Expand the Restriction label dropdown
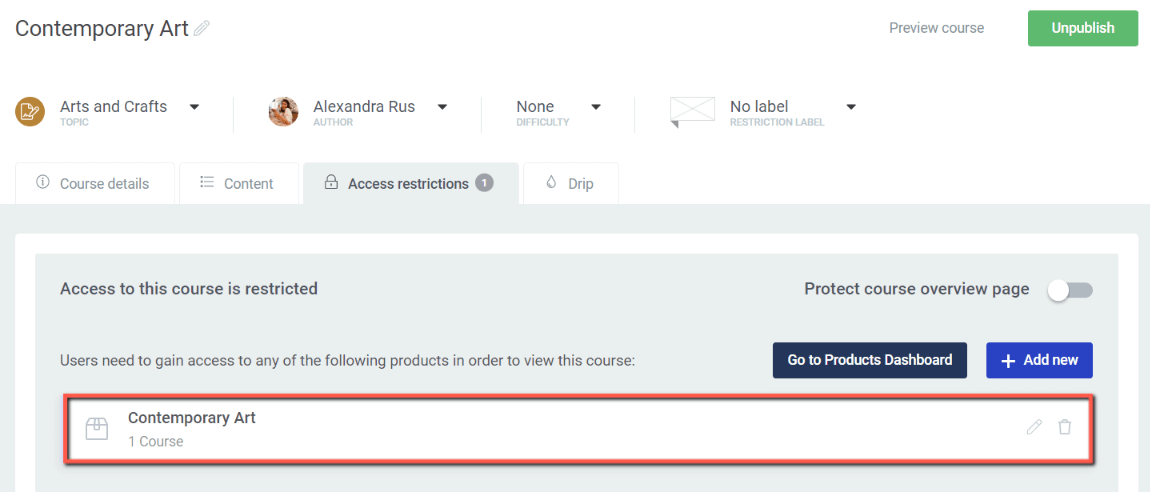1150x492 pixels. pyautogui.click(x=851, y=107)
